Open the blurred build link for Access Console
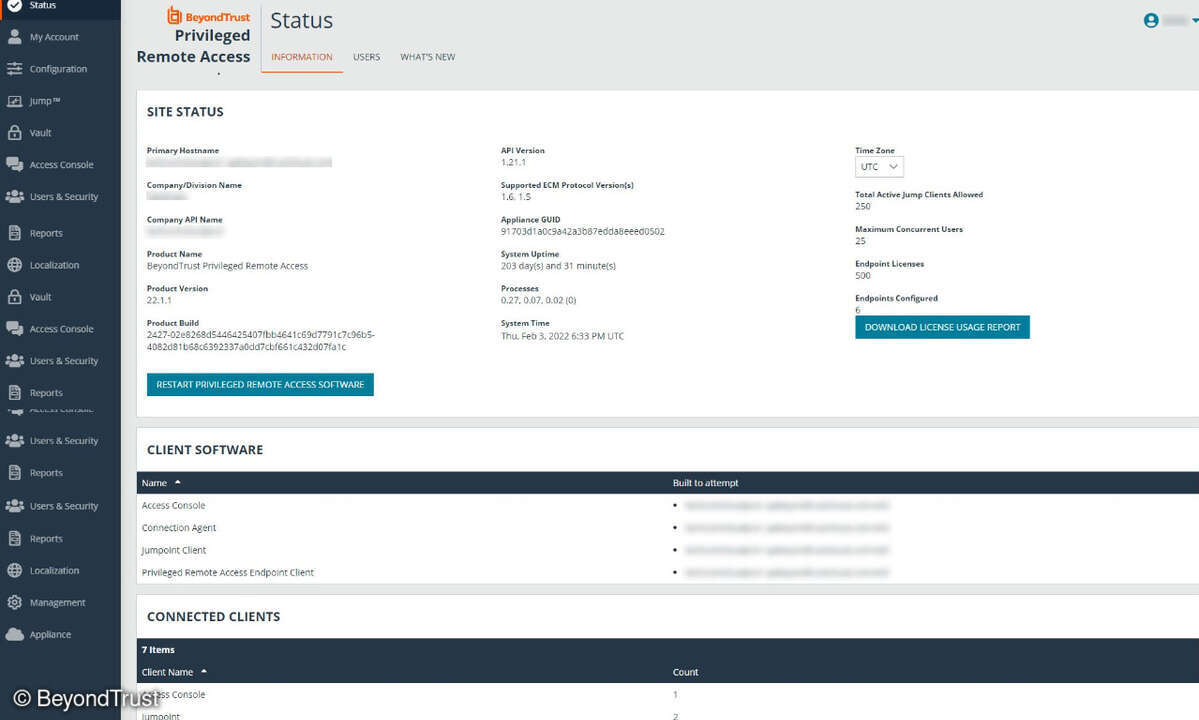 point(787,505)
